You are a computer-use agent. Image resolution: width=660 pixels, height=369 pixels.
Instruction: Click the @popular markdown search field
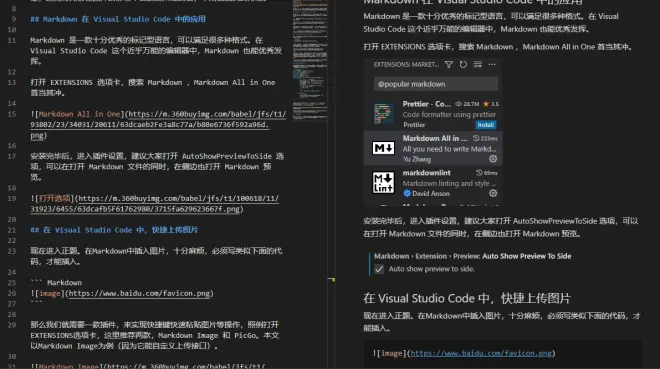(x=436, y=84)
